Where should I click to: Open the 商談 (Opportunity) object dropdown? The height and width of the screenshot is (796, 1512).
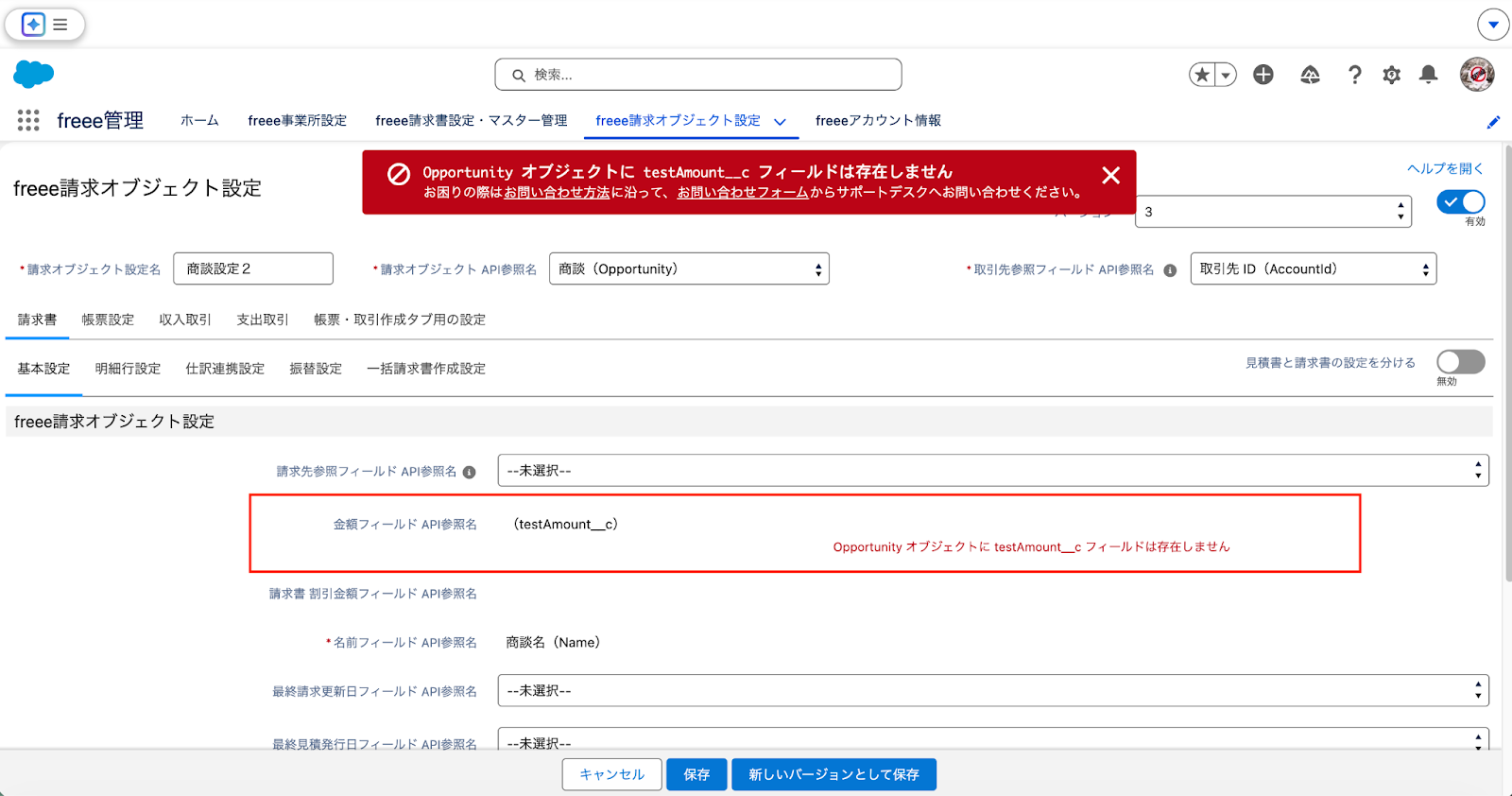[x=689, y=268]
